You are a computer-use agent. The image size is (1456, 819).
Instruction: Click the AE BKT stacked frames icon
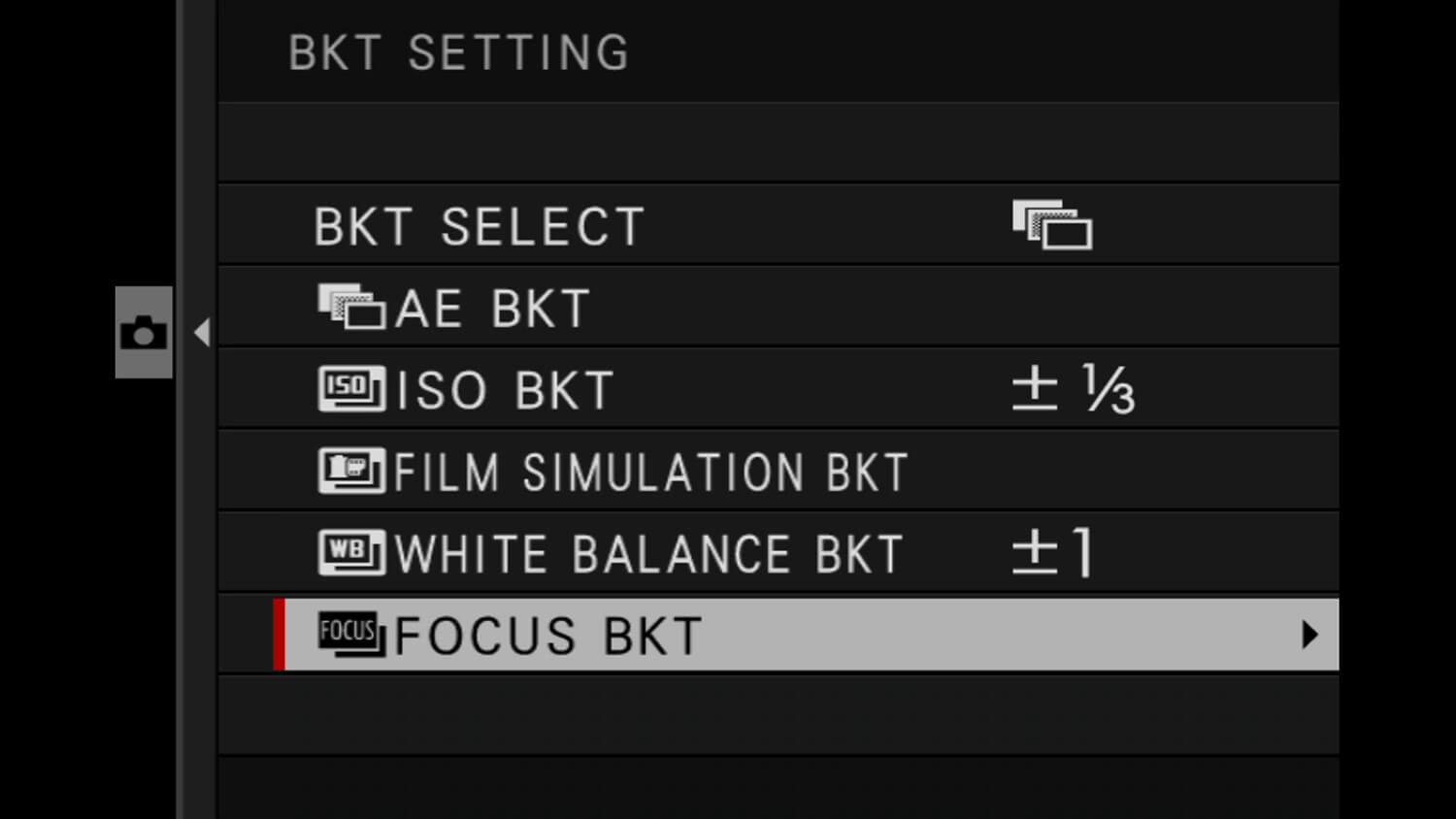tap(350, 308)
